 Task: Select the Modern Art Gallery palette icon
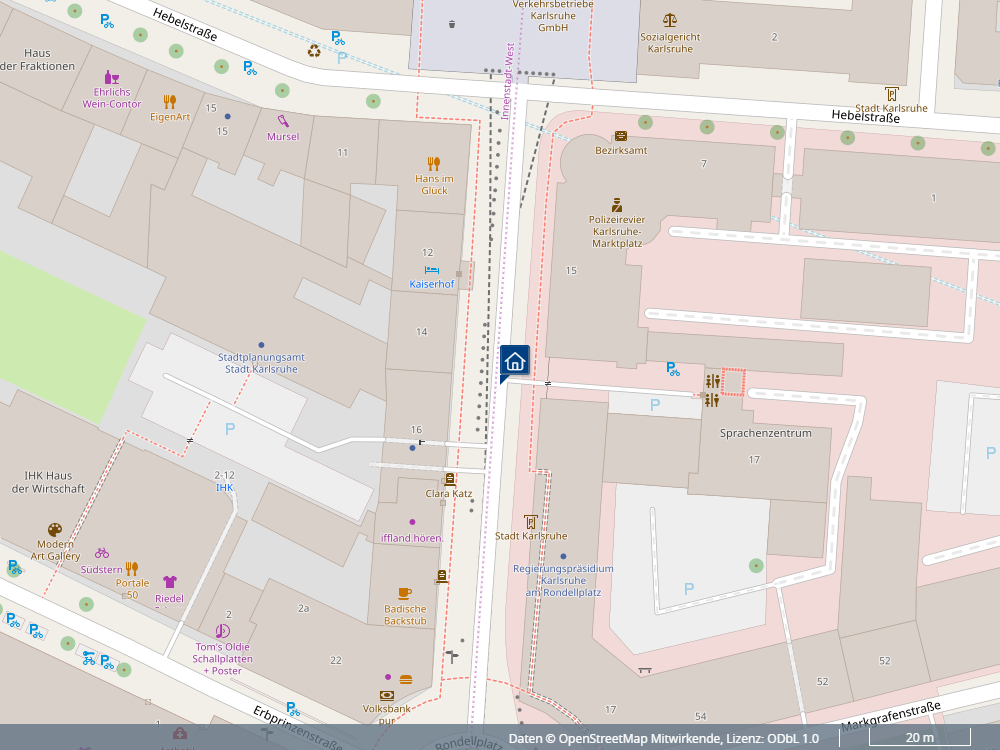coord(55,530)
